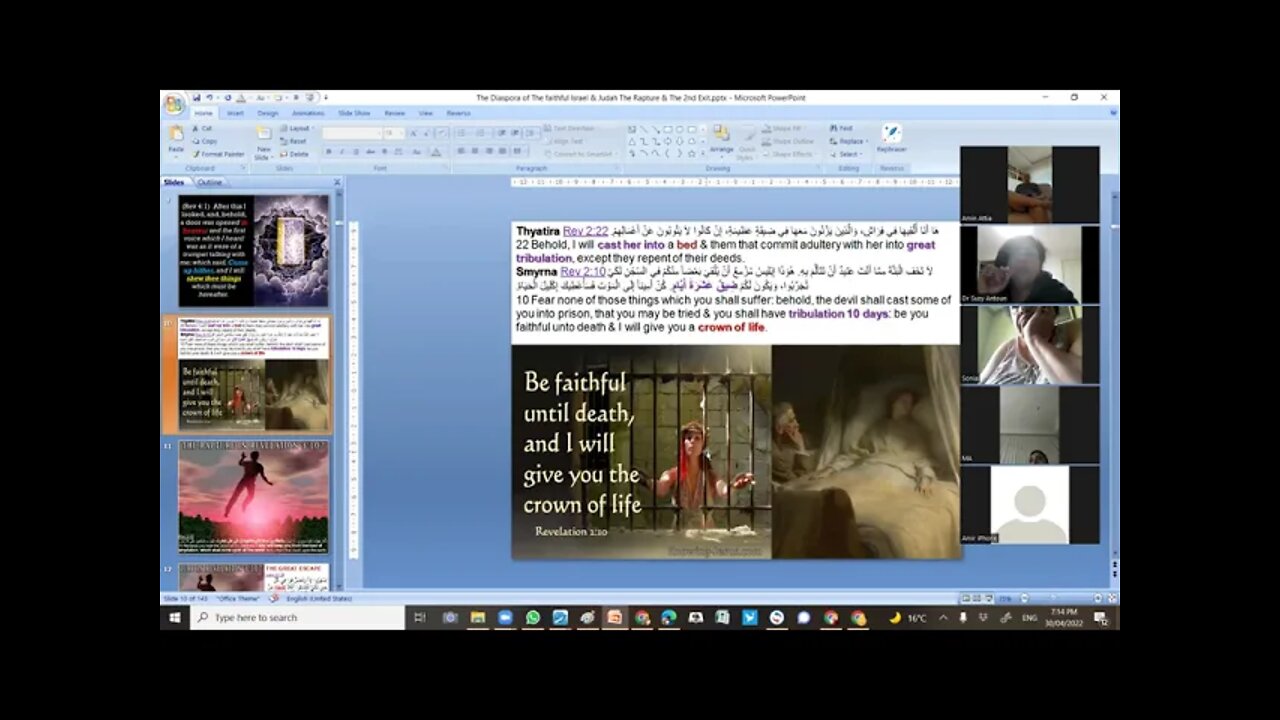Open Sonia's video tile

coord(1029,344)
